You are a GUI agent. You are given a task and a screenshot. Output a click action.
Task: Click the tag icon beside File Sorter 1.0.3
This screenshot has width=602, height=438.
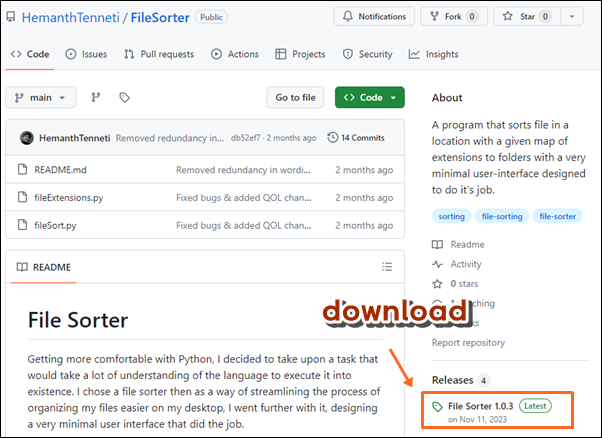point(437,407)
